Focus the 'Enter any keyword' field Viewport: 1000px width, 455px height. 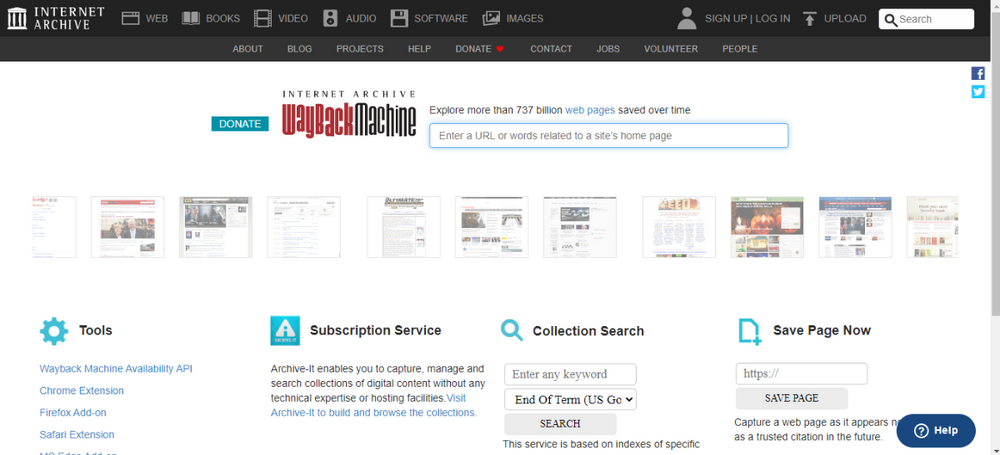[x=570, y=374]
